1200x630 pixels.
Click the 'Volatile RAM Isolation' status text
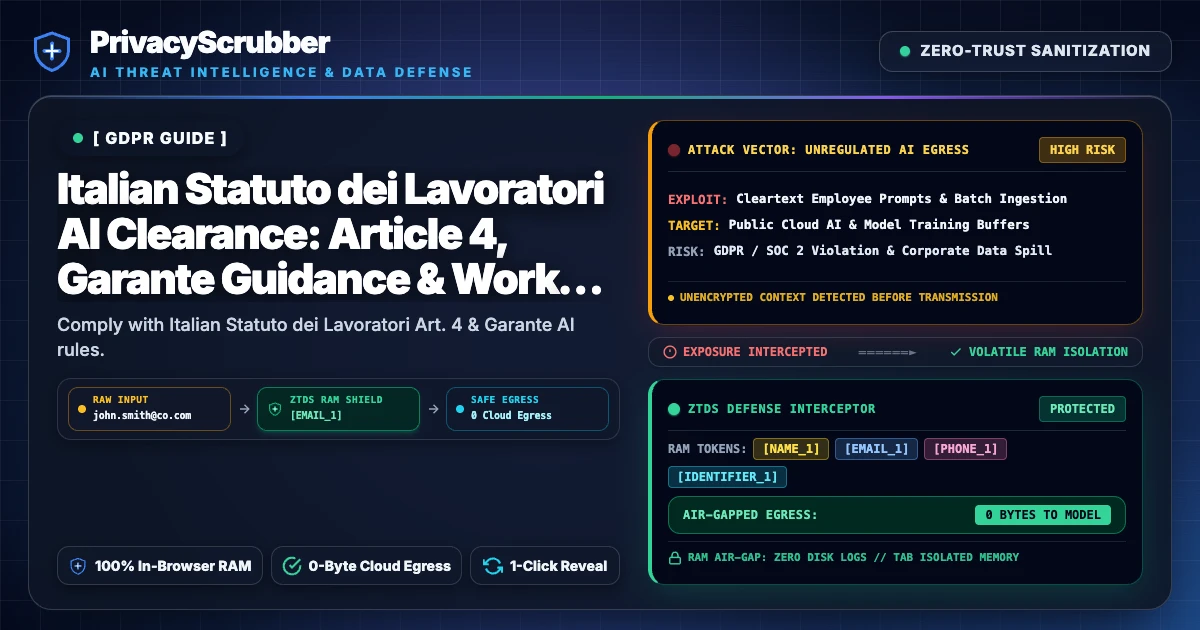(1048, 352)
